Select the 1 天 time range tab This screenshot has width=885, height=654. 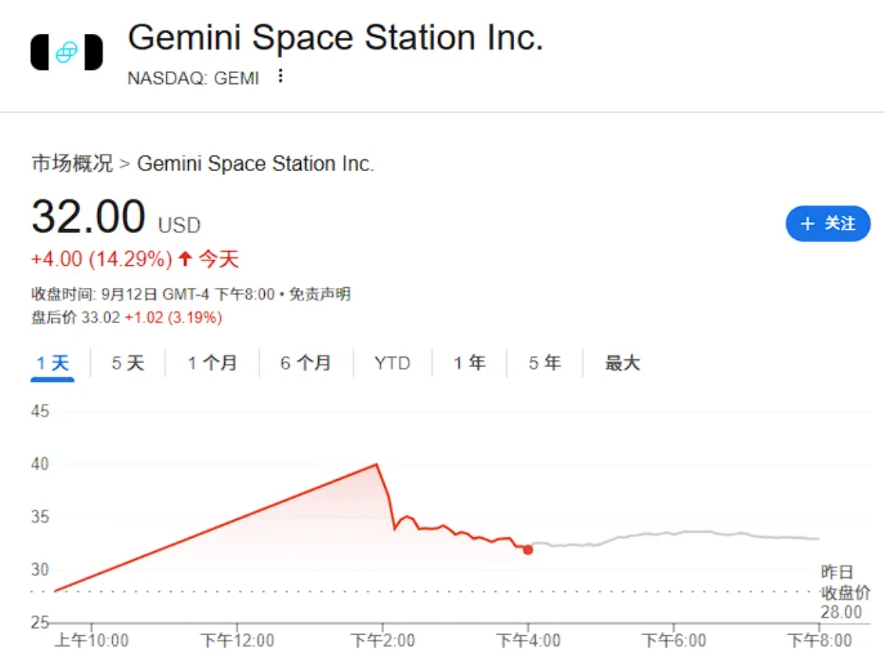pos(52,363)
